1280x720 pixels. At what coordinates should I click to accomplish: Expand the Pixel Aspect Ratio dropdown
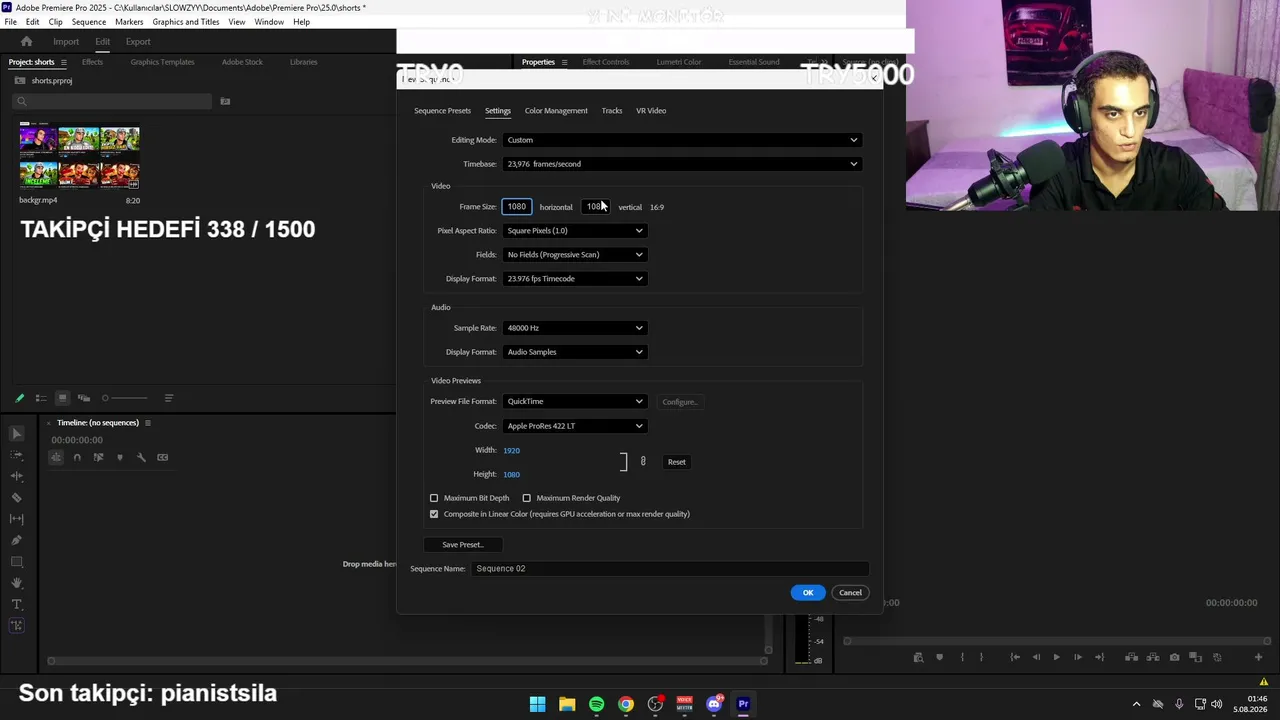pyautogui.click(x=574, y=231)
